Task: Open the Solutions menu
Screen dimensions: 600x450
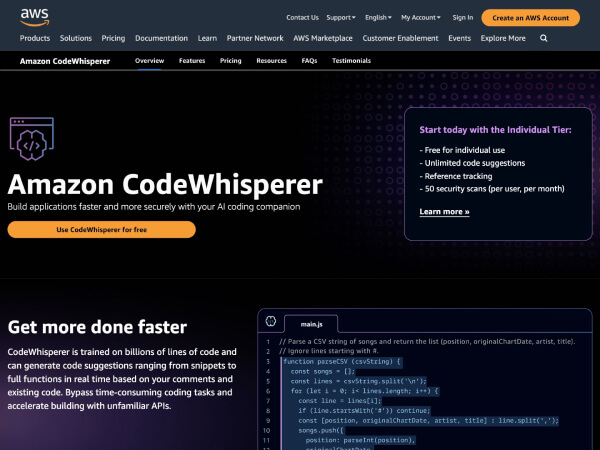Action: tap(76, 38)
